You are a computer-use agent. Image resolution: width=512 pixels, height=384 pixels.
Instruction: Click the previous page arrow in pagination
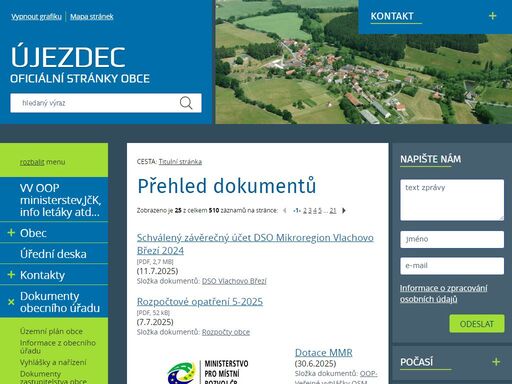pyautogui.click(x=285, y=210)
